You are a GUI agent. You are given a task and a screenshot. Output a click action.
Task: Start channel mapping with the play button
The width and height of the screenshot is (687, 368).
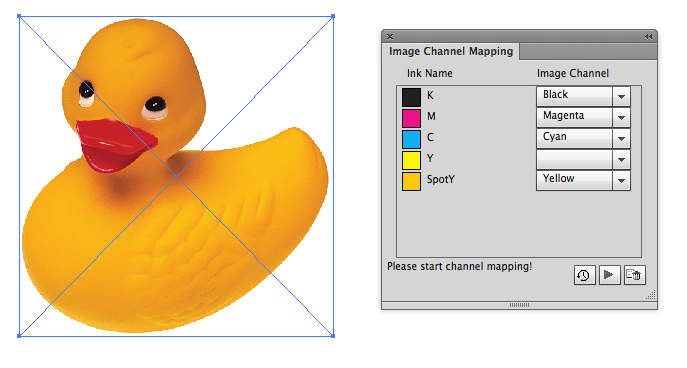pyautogui.click(x=609, y=275)
